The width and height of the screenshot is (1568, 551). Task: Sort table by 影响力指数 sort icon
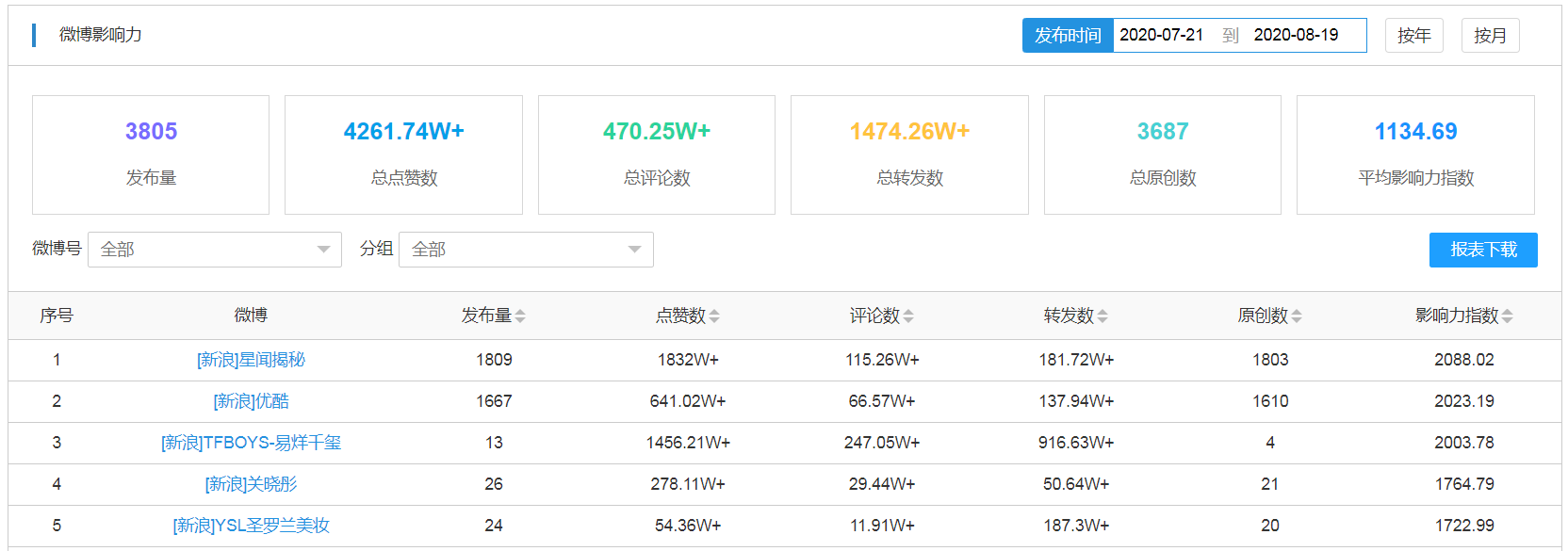[x=1507, y=316]
